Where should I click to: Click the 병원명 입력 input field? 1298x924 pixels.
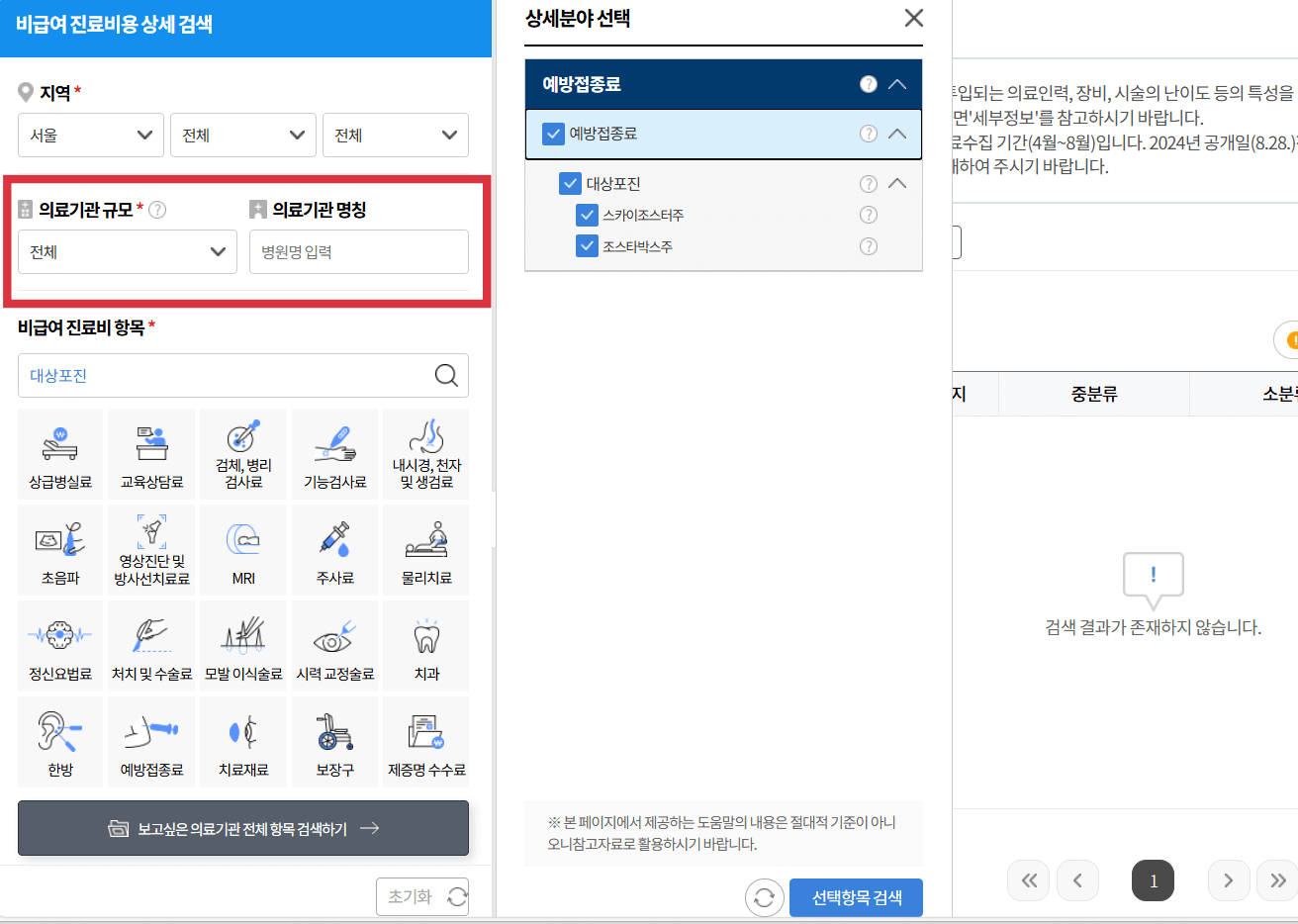(358, 251)
